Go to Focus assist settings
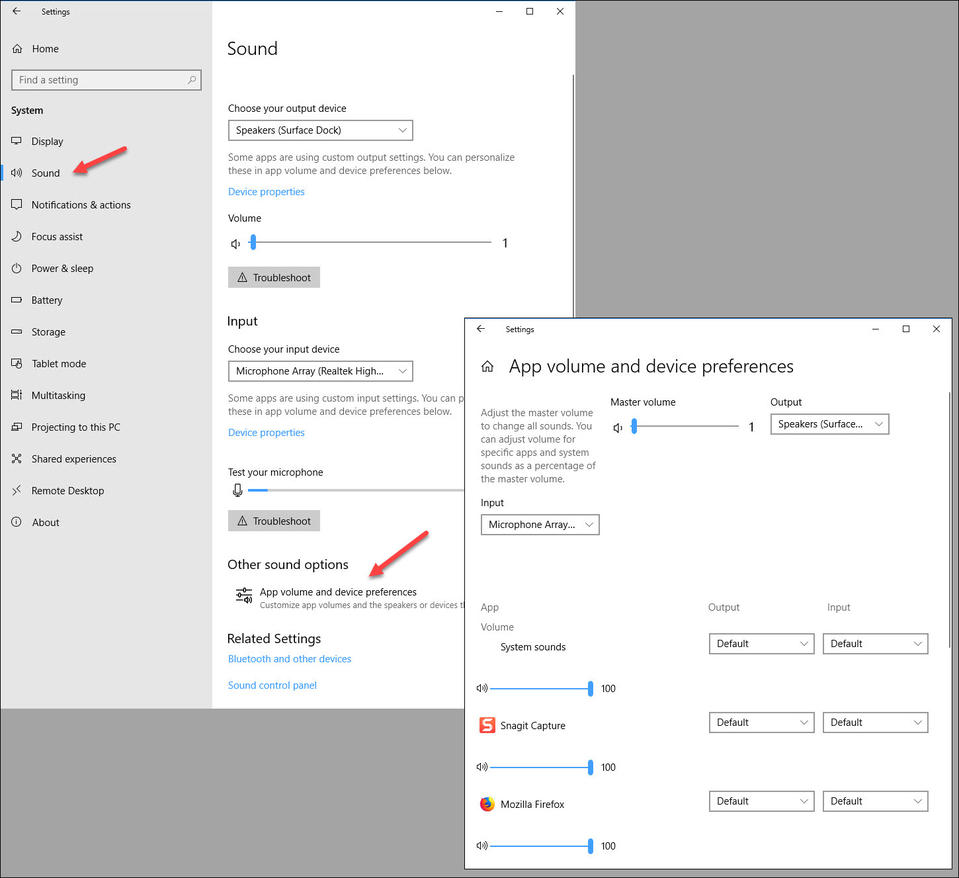Viewport: 959px width, 878px height. click(x=56, y=237)
